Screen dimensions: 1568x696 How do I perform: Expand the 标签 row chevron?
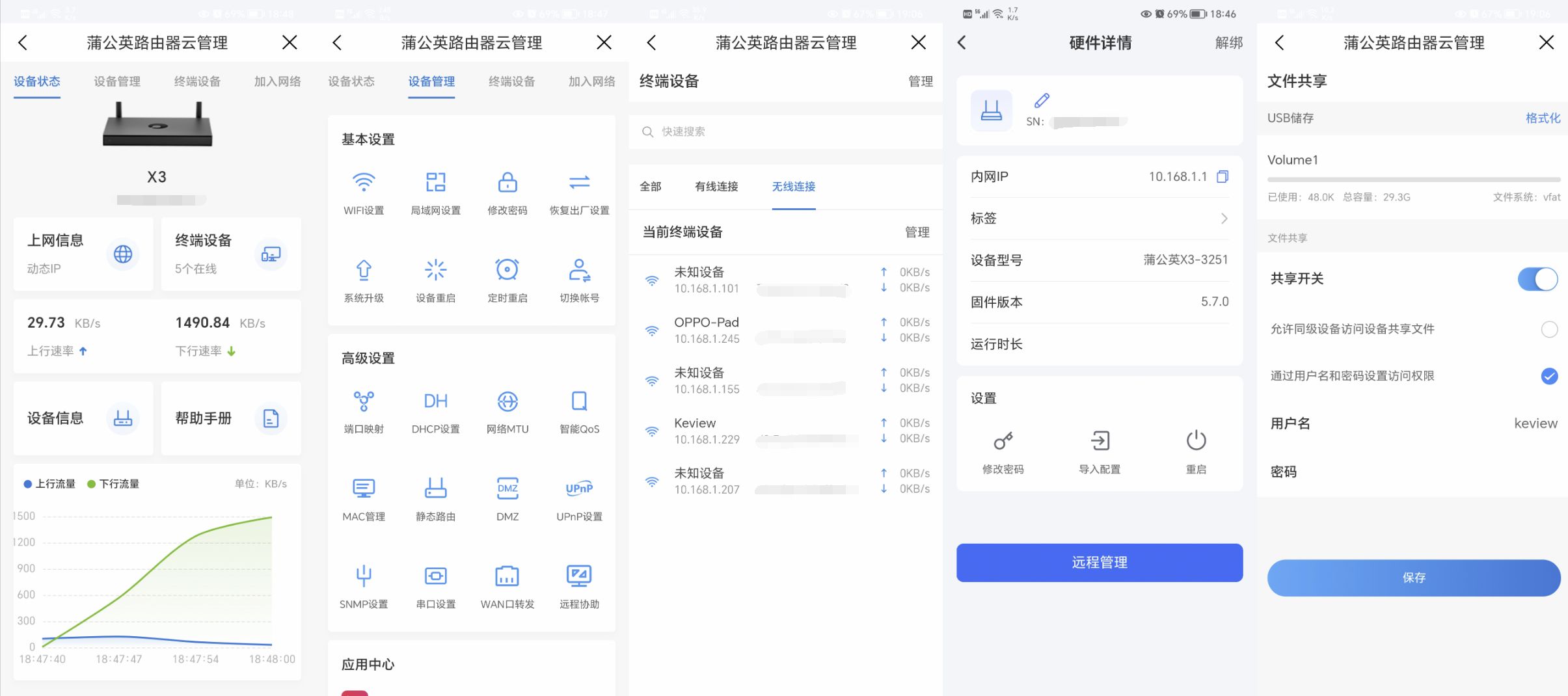click(1224, 219)
